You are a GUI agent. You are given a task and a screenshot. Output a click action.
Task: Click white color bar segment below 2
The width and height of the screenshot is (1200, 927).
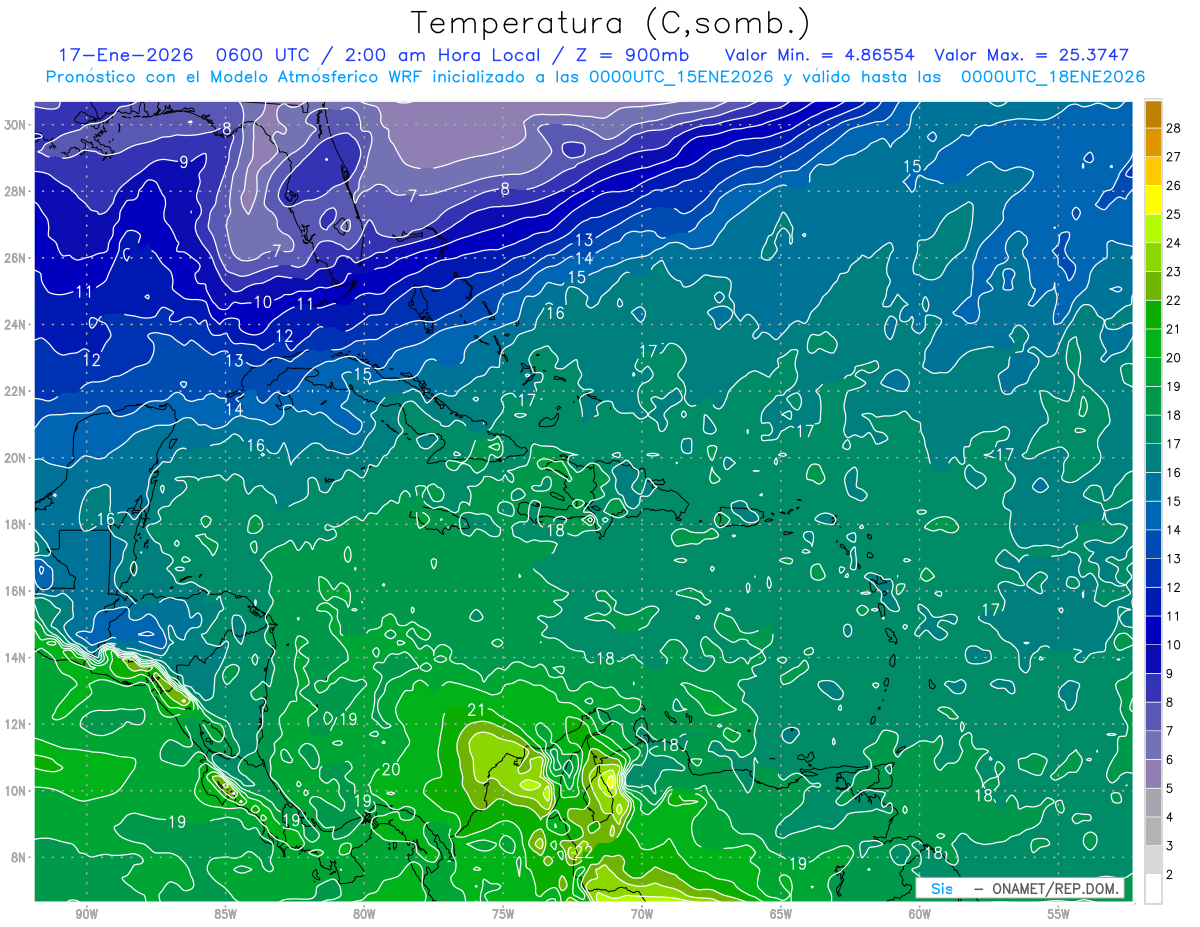point(1153,888)
